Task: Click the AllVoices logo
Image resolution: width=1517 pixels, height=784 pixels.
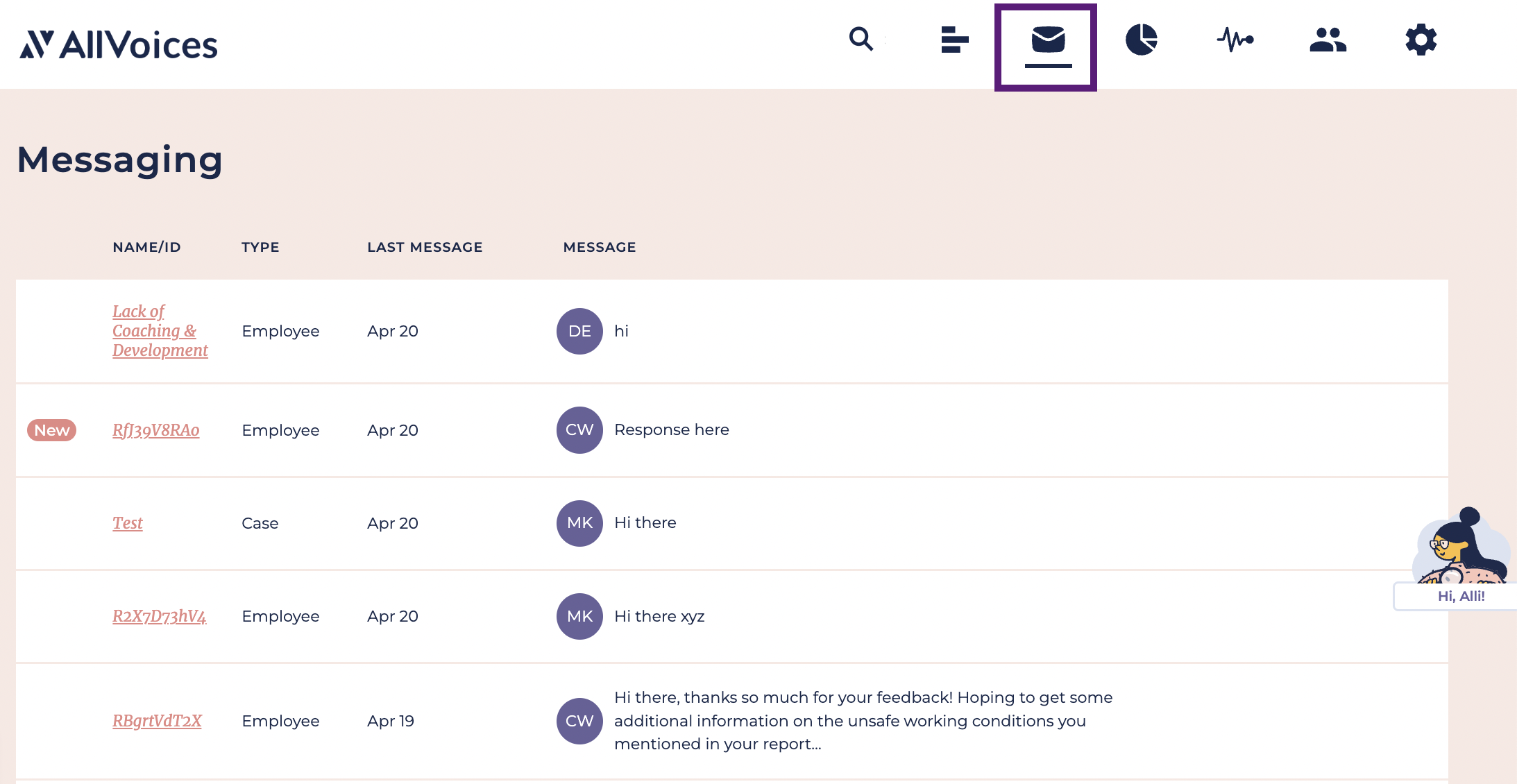Action: coord(119,44)
